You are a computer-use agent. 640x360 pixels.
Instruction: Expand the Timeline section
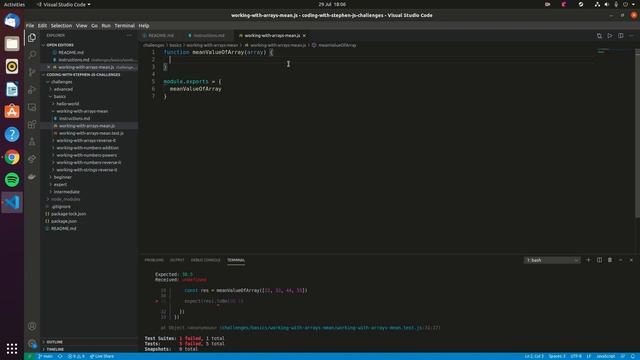(x=55, y=349)
